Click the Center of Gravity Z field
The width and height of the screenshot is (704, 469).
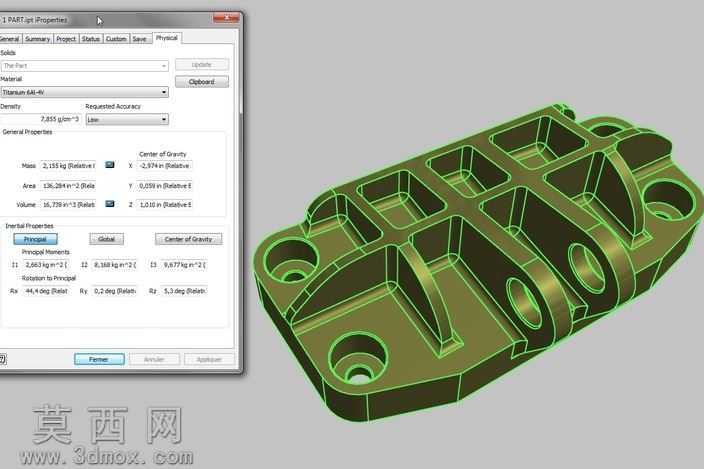[164, 205]
